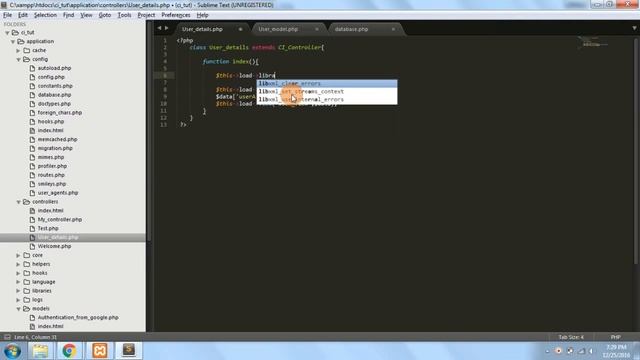Viewport: 640px width, 360px height.
Task: Open routes.php in the sidebar
Action: (51, 175)
